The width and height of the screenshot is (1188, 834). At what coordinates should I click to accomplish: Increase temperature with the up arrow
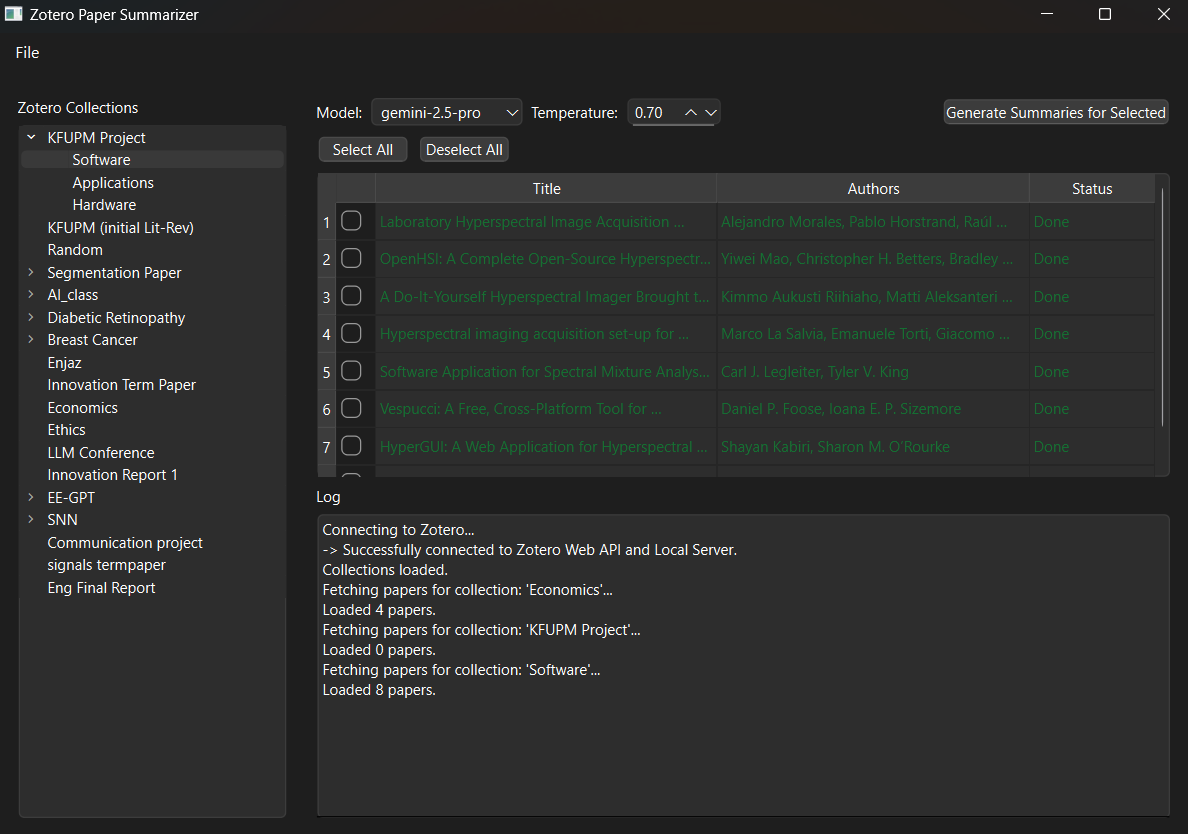[x=690, y=113]
